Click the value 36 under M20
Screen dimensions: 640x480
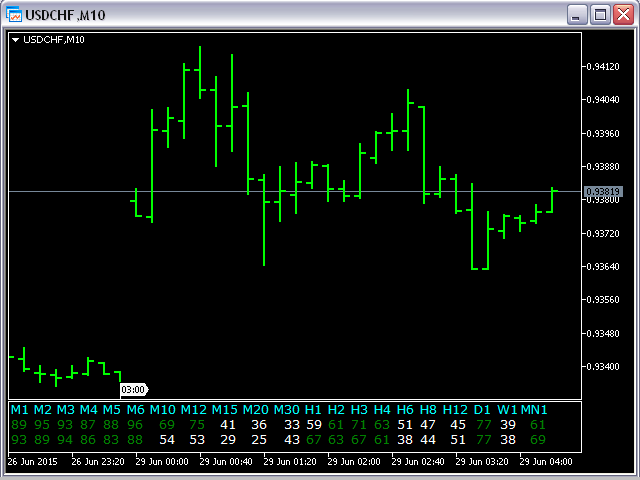coord(259,425)
